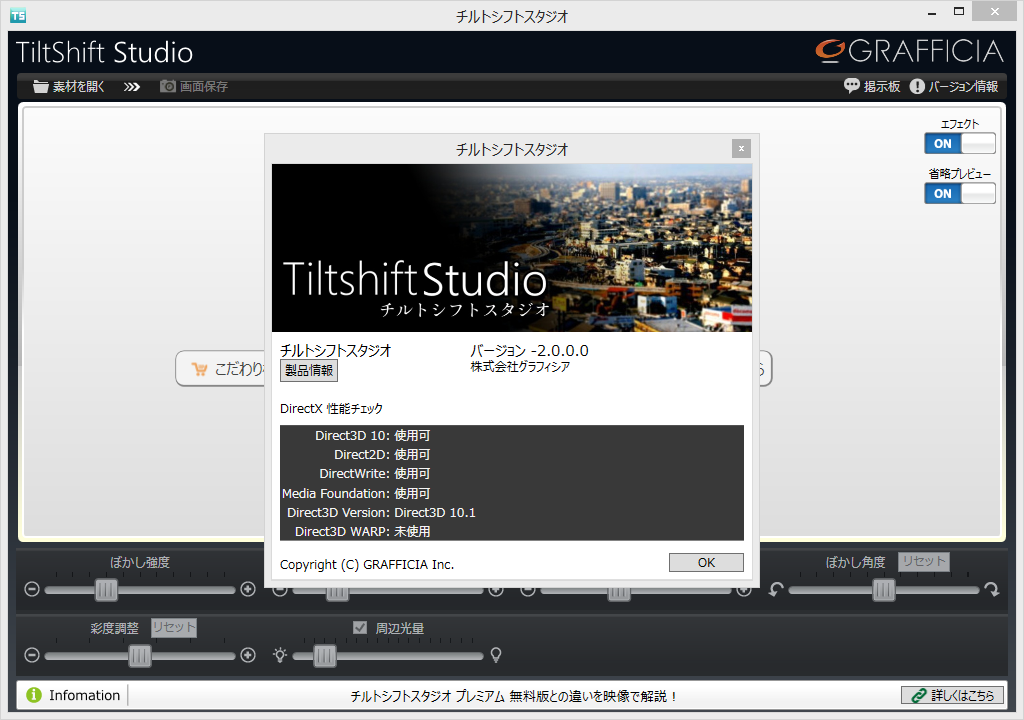The width and height of the screenshot is (1024, 720).
Task: Increase blur strength with the ⊕ stepper
Action: pos(247,590)
